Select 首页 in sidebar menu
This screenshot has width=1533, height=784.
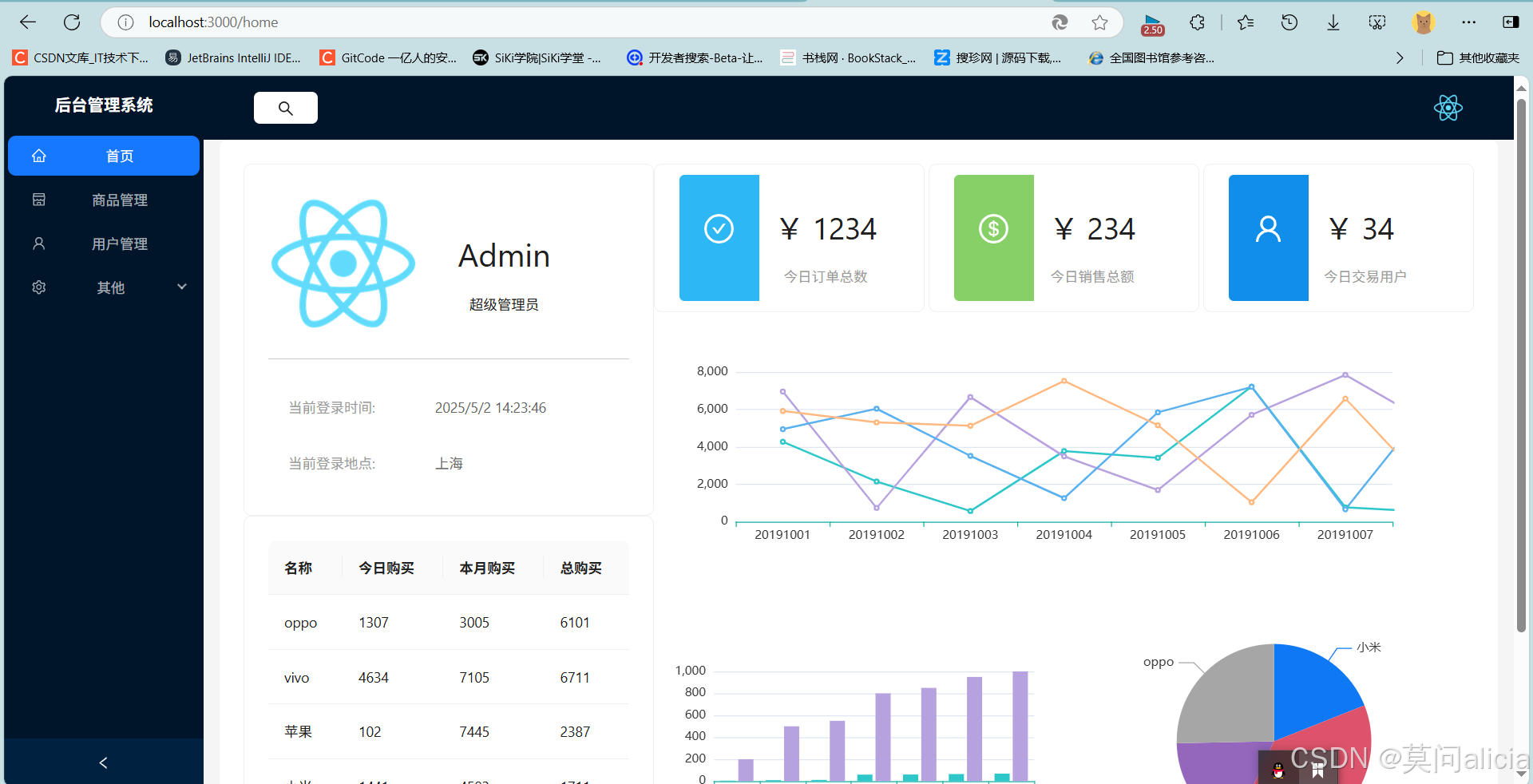[104, 156]
